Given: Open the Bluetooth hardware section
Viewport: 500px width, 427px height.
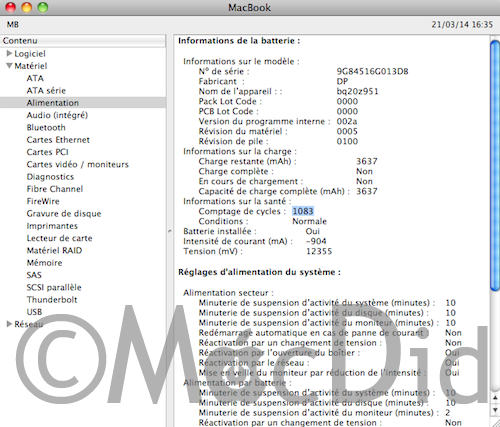Looking at the screenshot, I should 46,127.
